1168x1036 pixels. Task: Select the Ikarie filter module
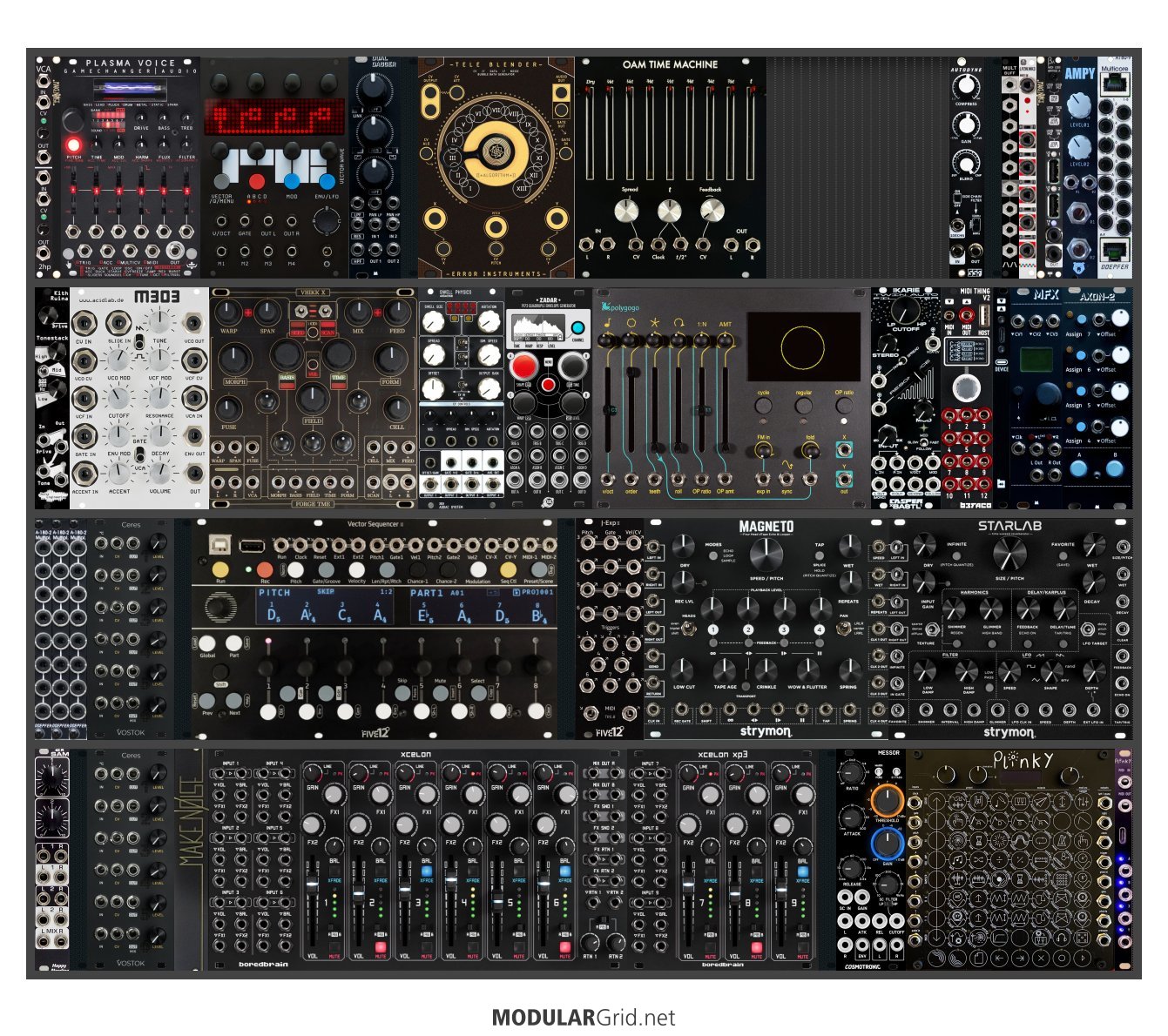pos(906,398)
